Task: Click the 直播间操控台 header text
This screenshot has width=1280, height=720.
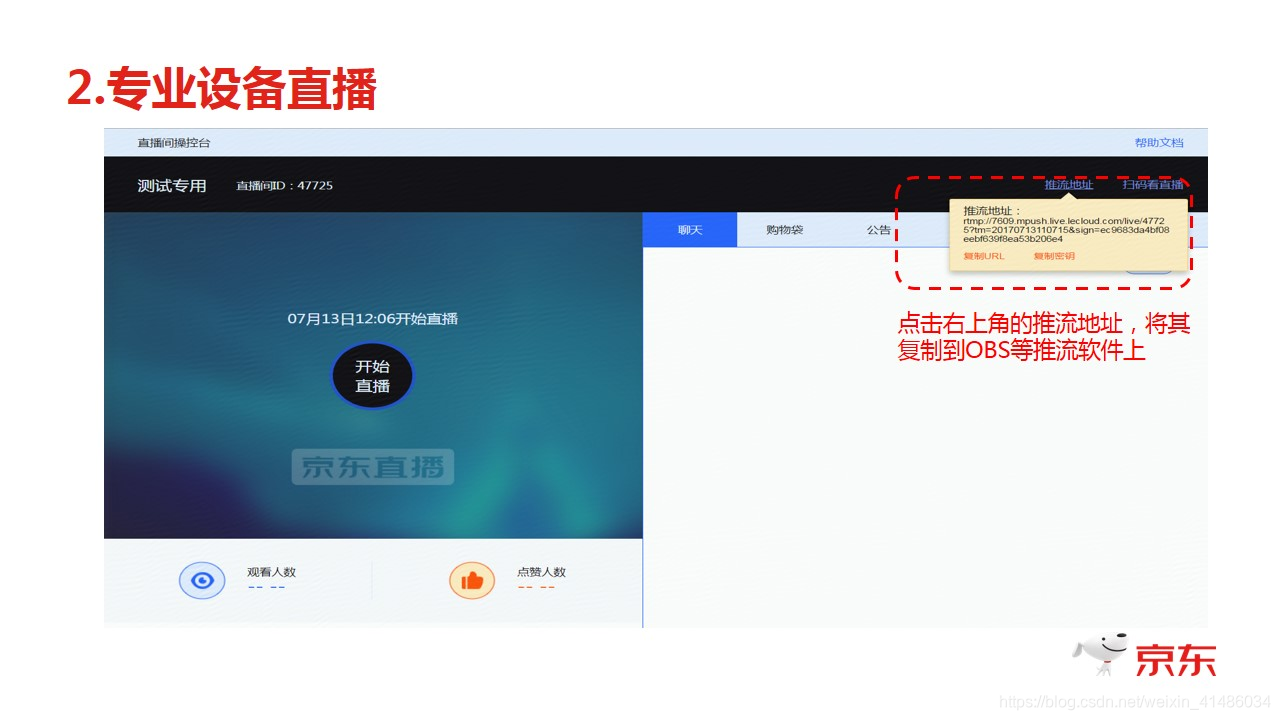Action: pyautogui.click(x=174, y=143)
